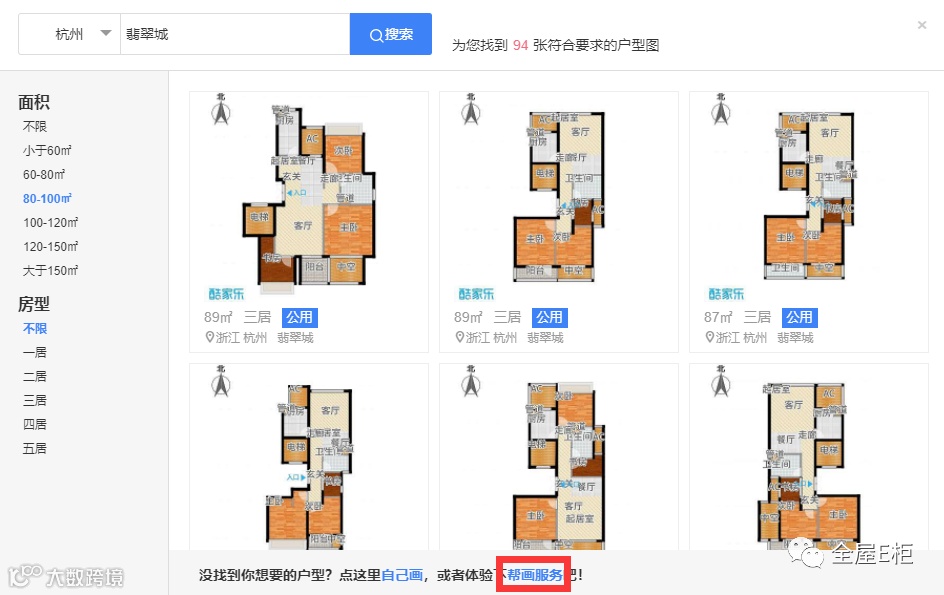Open the first 89㎡ 三居 floor plan

309,193
